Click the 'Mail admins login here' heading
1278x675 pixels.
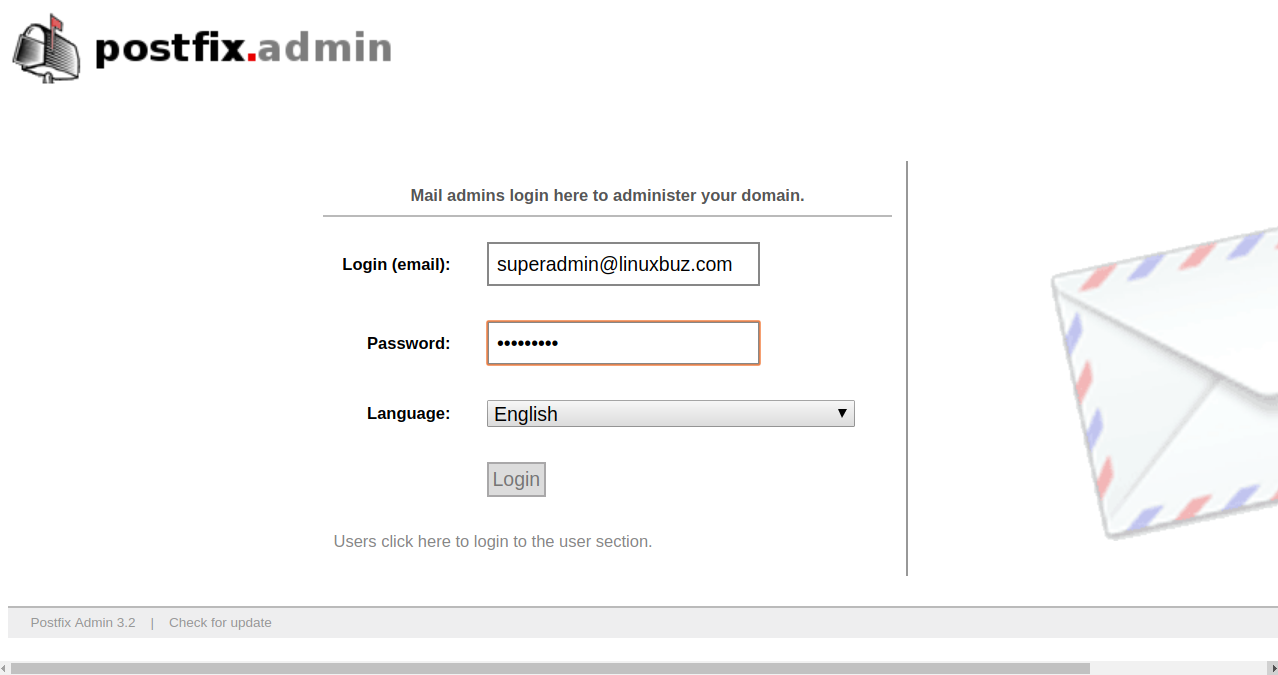tap(607, 195)
